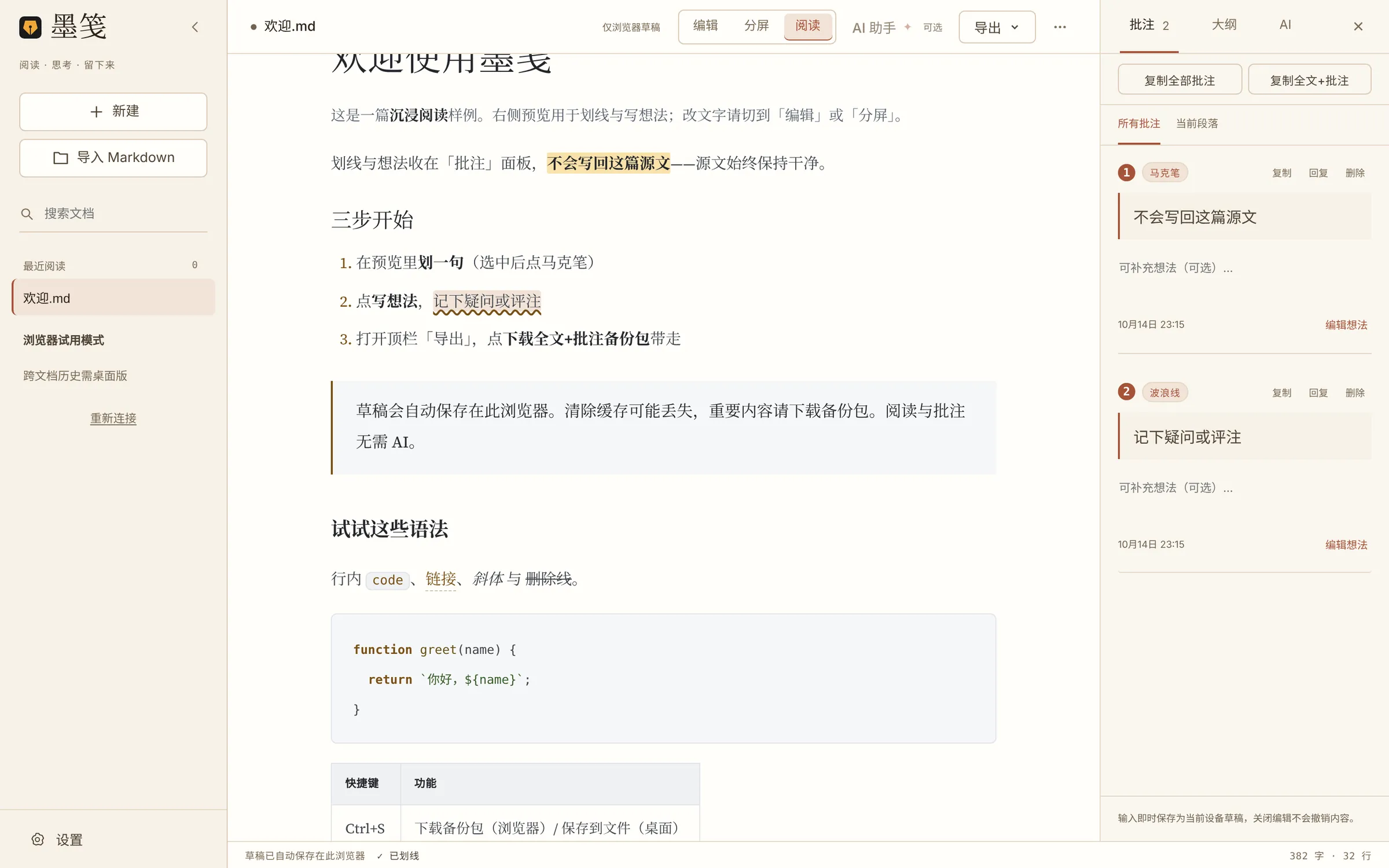Collapse the left sidebar with the chevron

195,27
